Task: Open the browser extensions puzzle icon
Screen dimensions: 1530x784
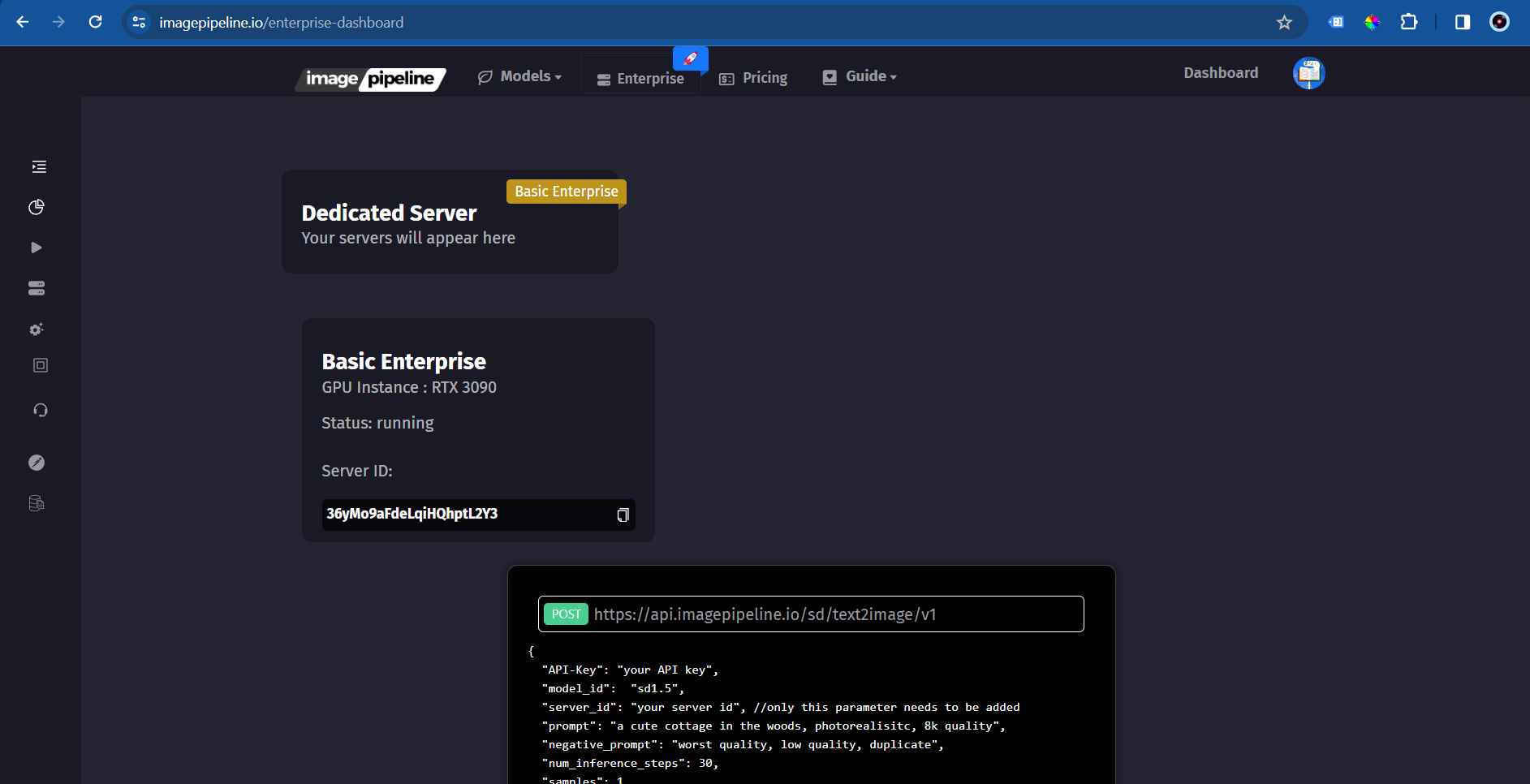Action: (1409, 22)
